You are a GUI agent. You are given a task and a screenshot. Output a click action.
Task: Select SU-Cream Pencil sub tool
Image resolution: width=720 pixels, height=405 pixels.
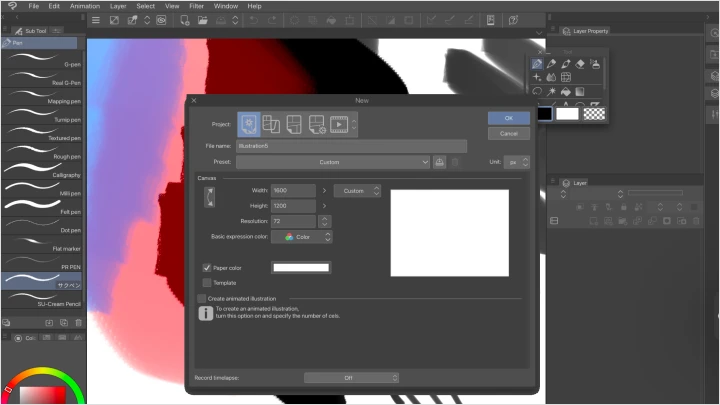coord(42,299)
